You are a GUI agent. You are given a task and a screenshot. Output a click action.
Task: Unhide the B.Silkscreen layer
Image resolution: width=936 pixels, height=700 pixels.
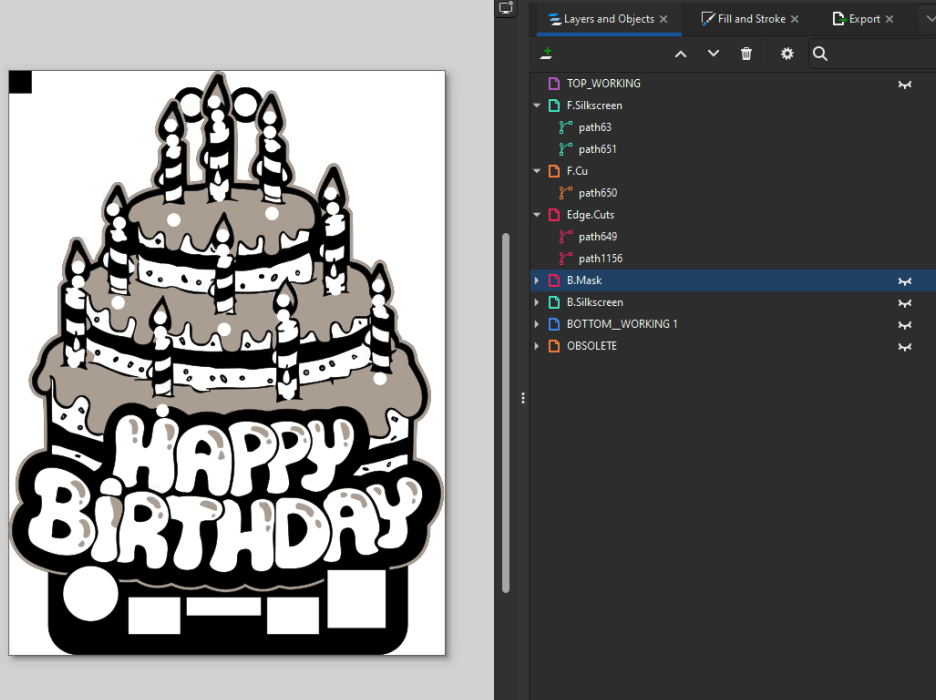pos(904,303)
